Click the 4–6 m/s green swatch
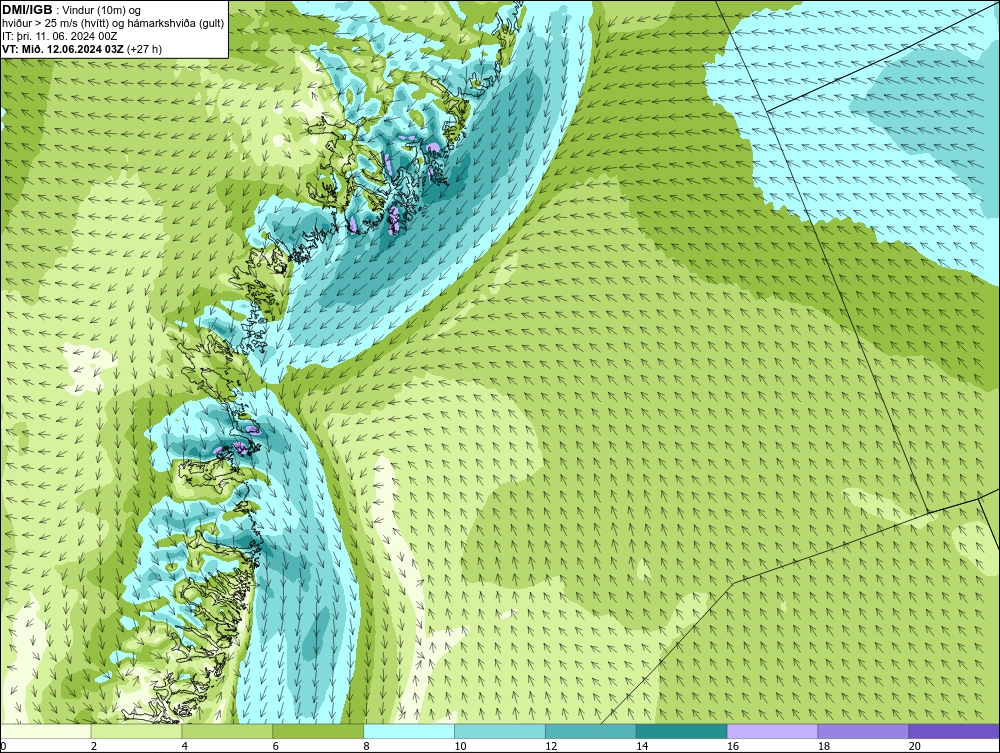Screen dimensions: 1000x753 tap(227, 731)
